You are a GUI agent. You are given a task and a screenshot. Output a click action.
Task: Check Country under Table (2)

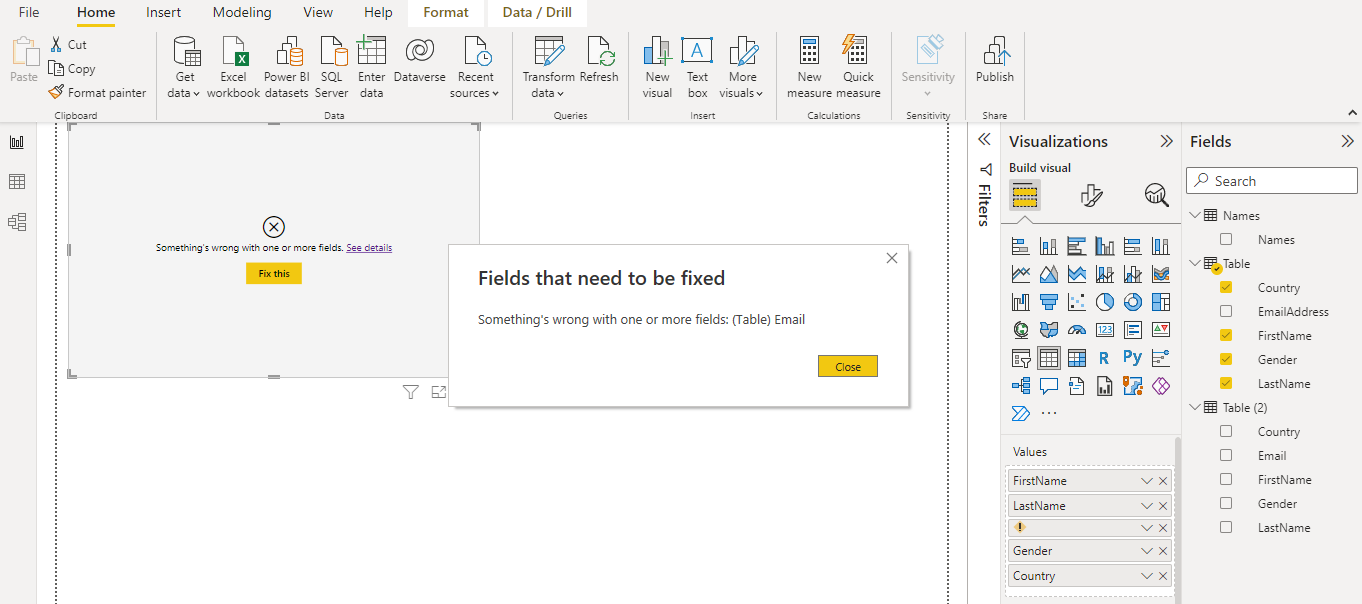click(x=1226, y=431)
